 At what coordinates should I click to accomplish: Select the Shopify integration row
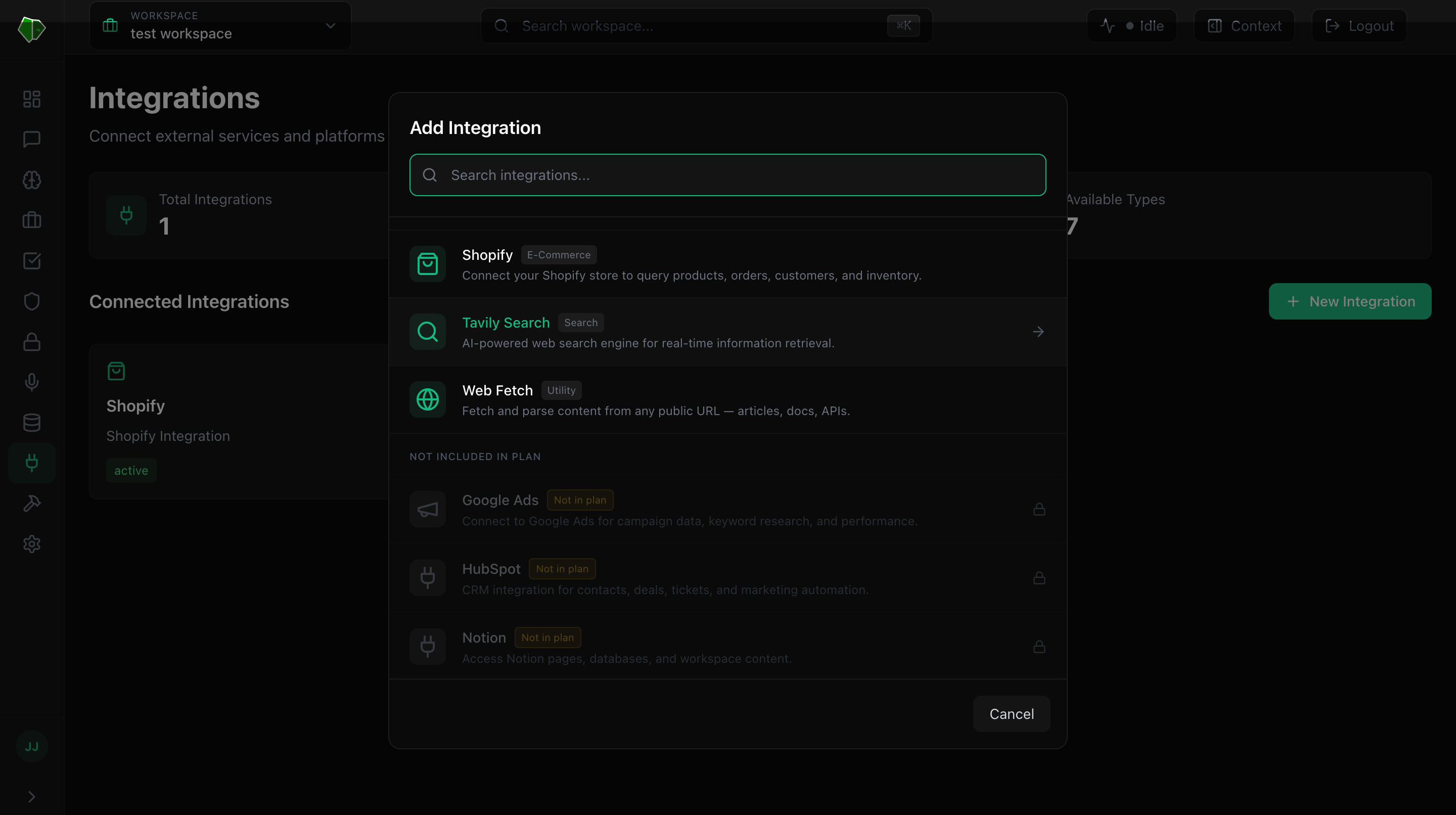727,264
